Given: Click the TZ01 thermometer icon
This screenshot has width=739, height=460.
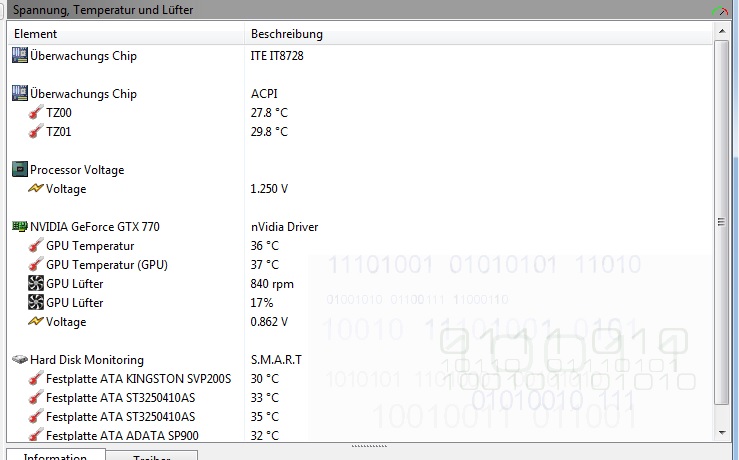Looking at the screenshot, I should 36,131.
